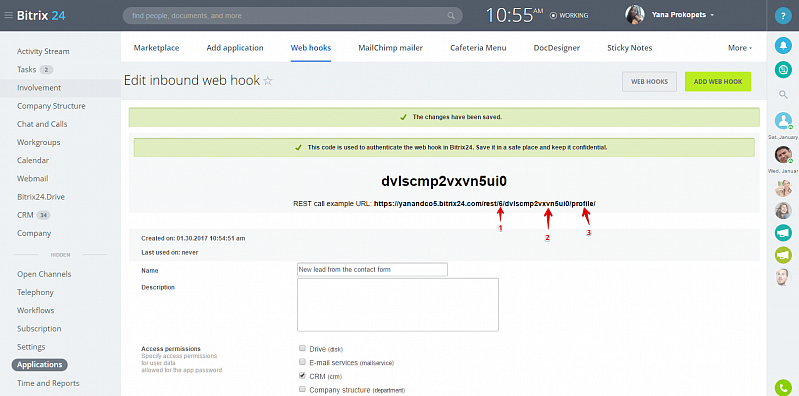This screenshot has width=799, height=396.
Task: Open Telephony in left menu
Action: 35,293
